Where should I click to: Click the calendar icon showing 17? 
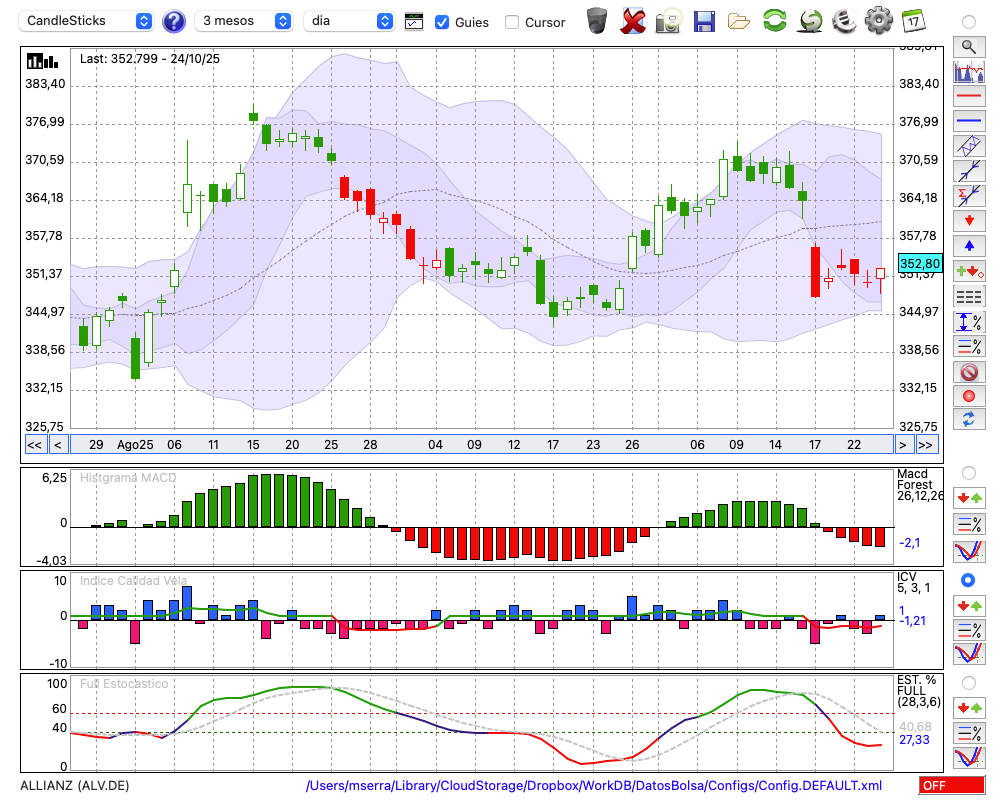coord(913,20)
